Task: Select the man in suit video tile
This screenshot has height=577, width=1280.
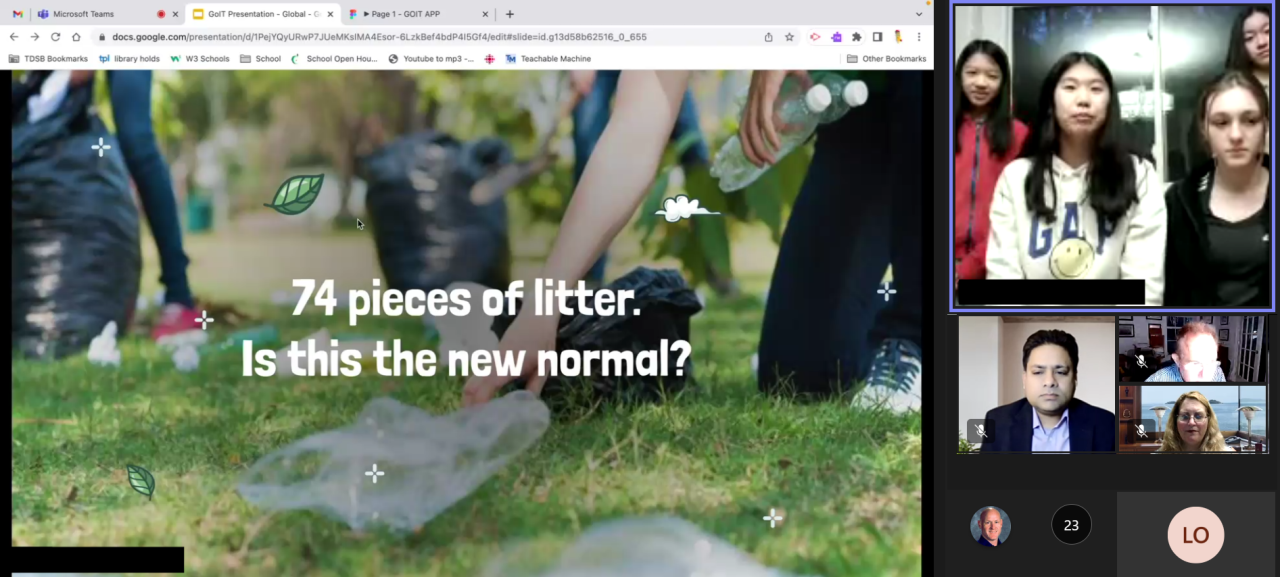Action: pos(1036,385)
